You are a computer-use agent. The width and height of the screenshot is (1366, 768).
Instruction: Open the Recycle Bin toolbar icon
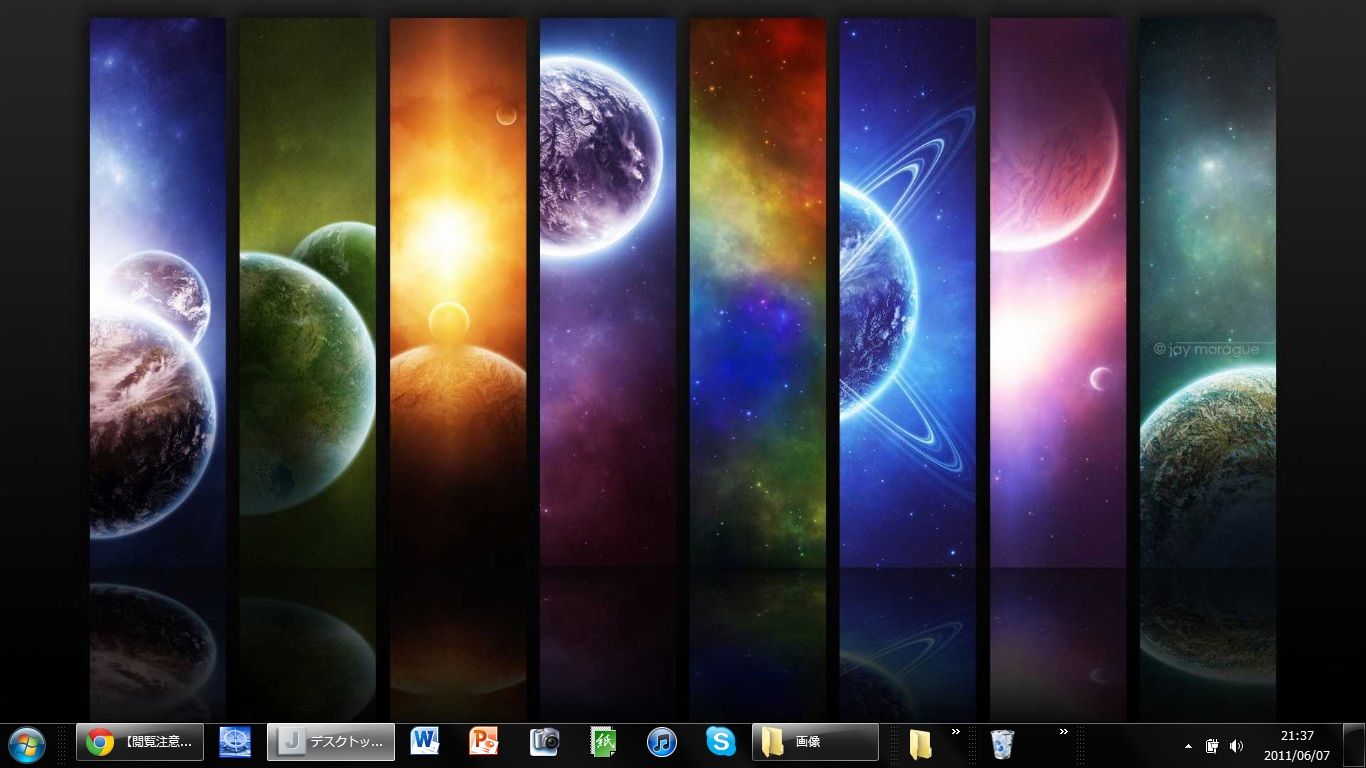point(1002,744)
